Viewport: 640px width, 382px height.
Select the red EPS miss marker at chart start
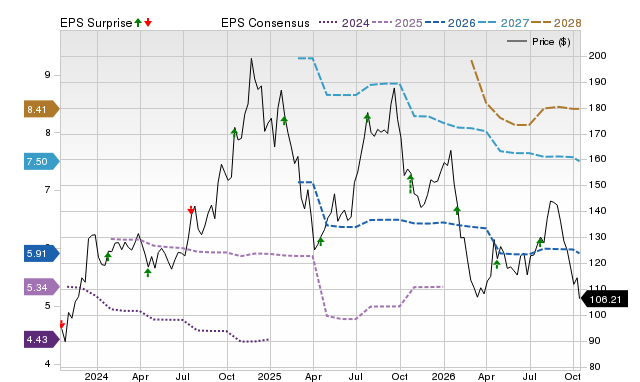tap(62, 324)
